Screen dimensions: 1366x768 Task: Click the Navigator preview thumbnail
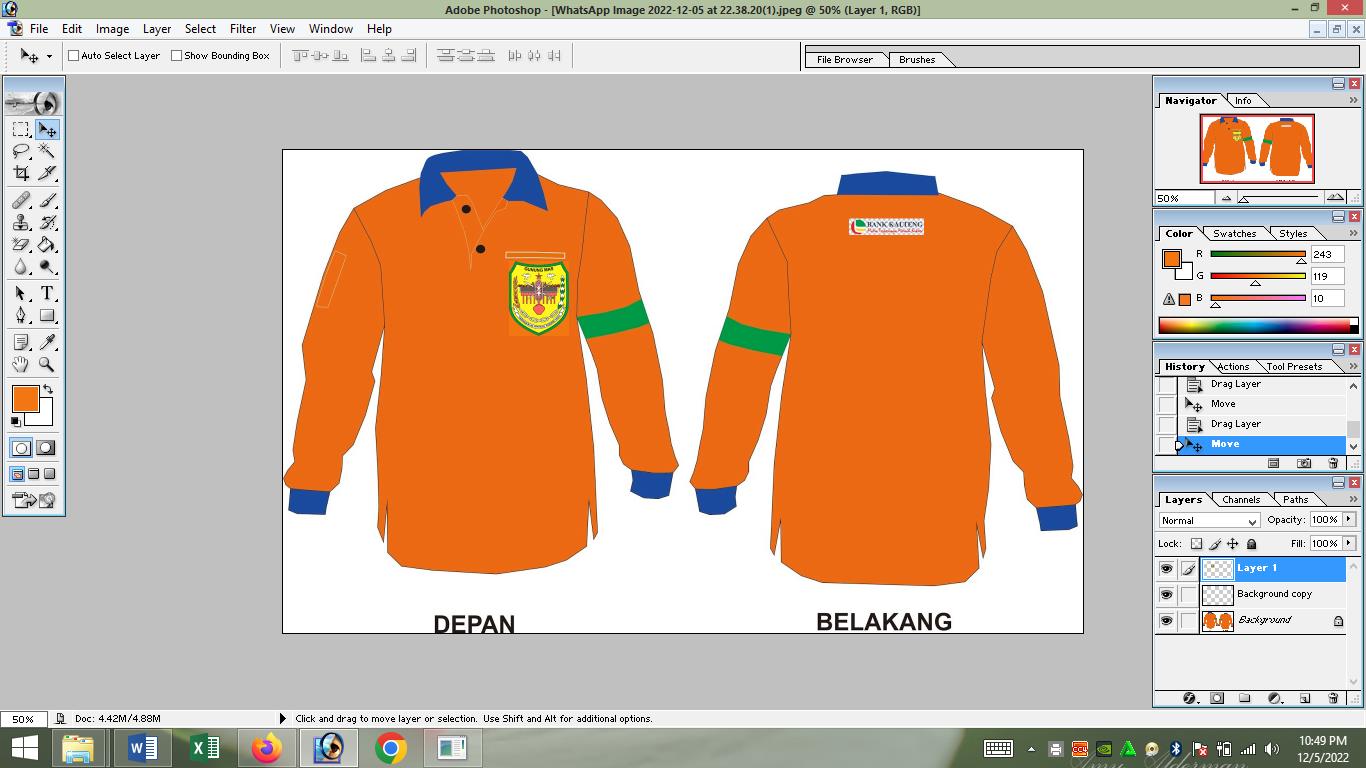coord(1257,148)
